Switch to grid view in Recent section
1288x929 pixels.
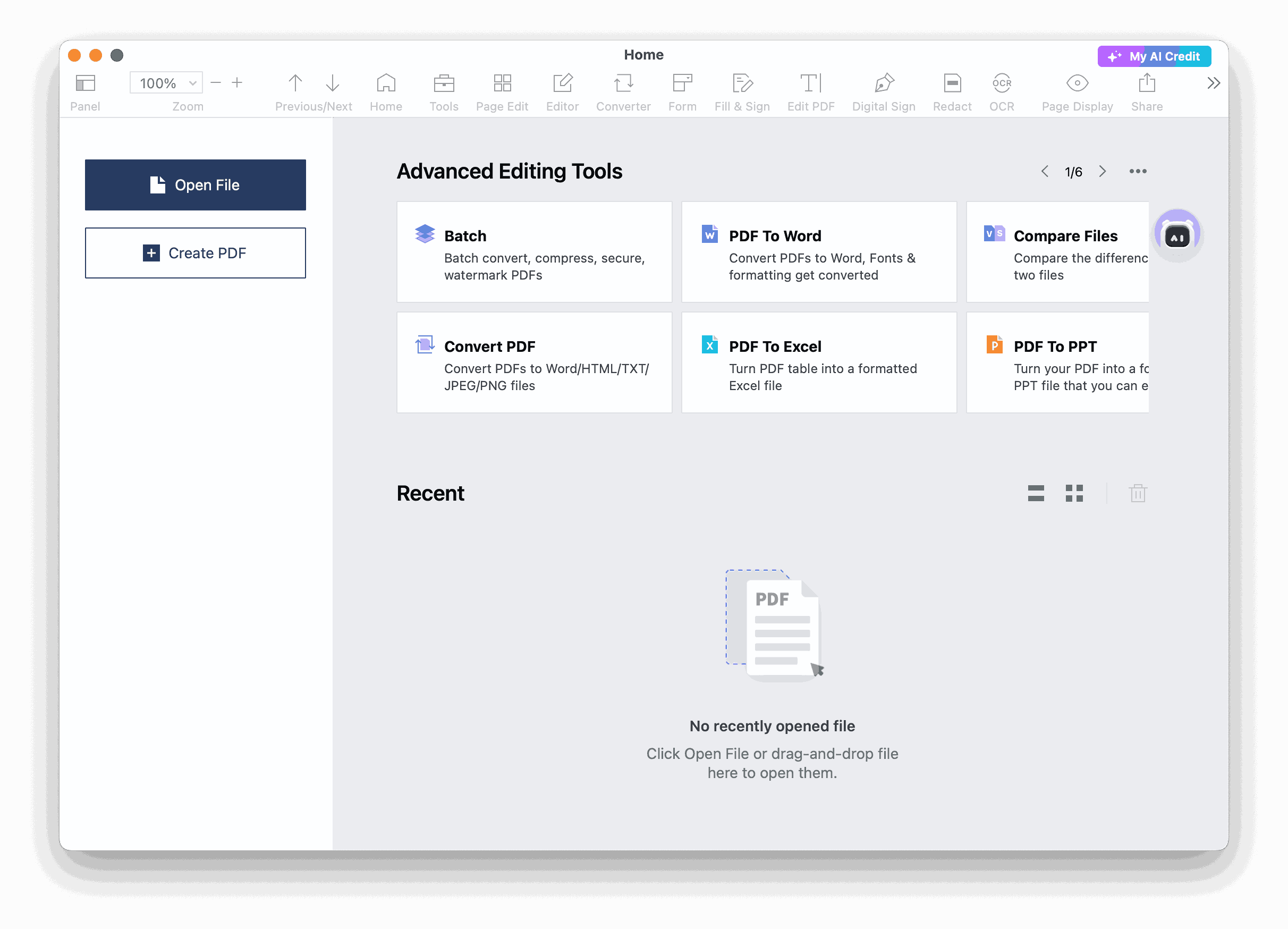(x=1075, y=492)
